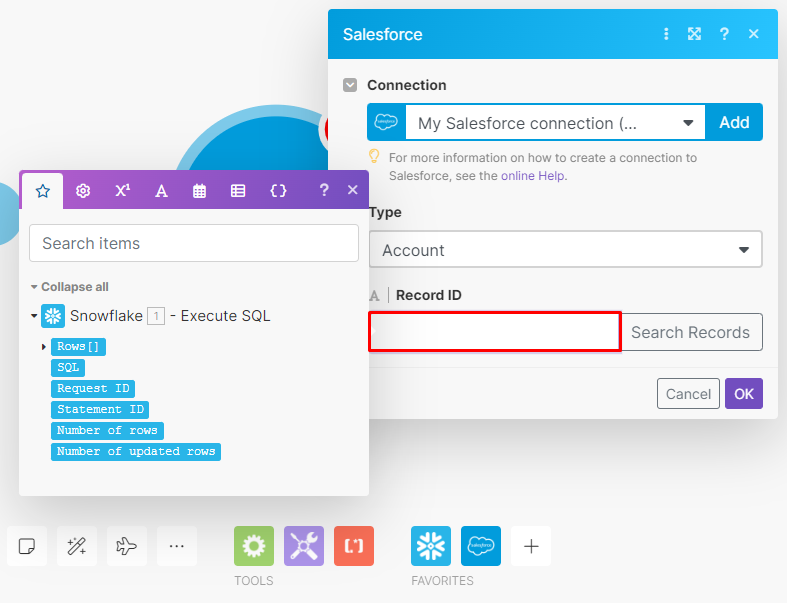The width and height of the screenshot is (787, 603).
Task: Insert the SQL variable pill
Action: tap(68, 368)
